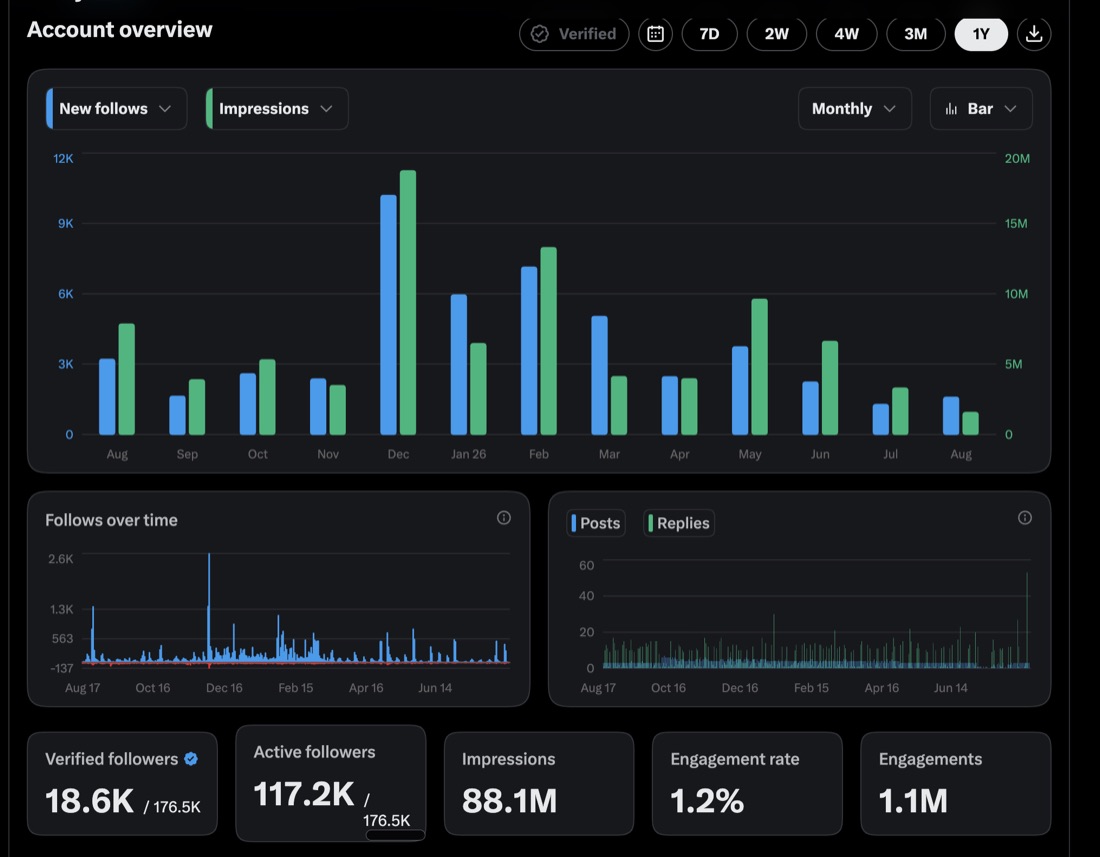Click the Active followers stat card
This screenshot has height=857, width=1100.
(330, 783)
